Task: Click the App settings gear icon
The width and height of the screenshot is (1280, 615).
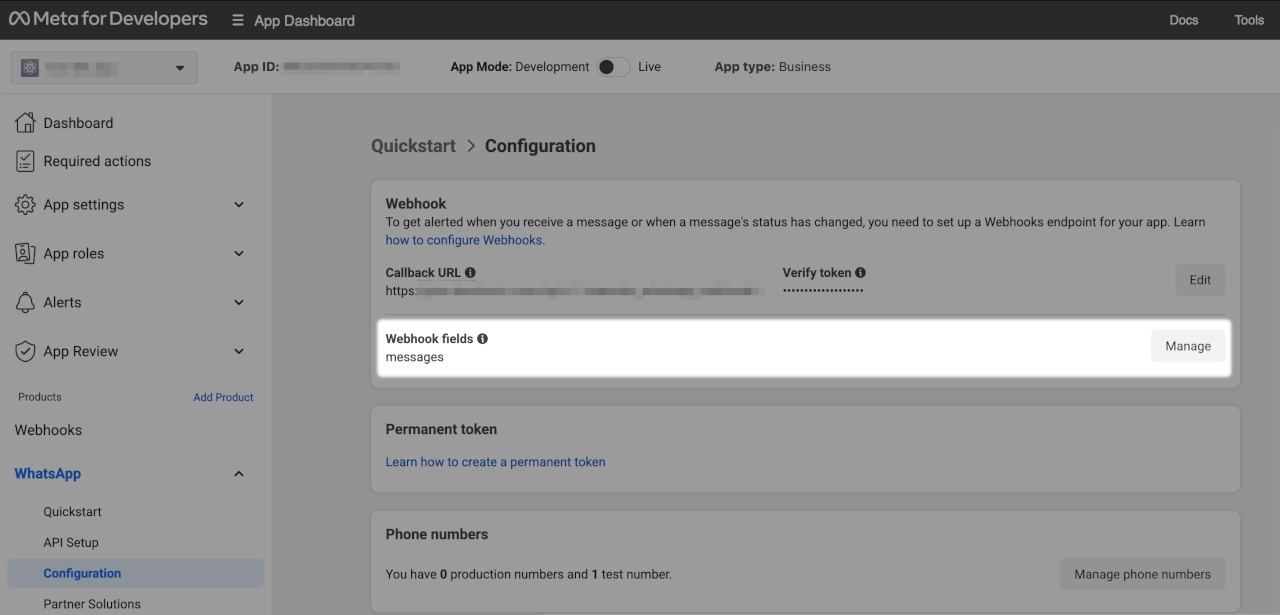Action: tap(25, 204)
